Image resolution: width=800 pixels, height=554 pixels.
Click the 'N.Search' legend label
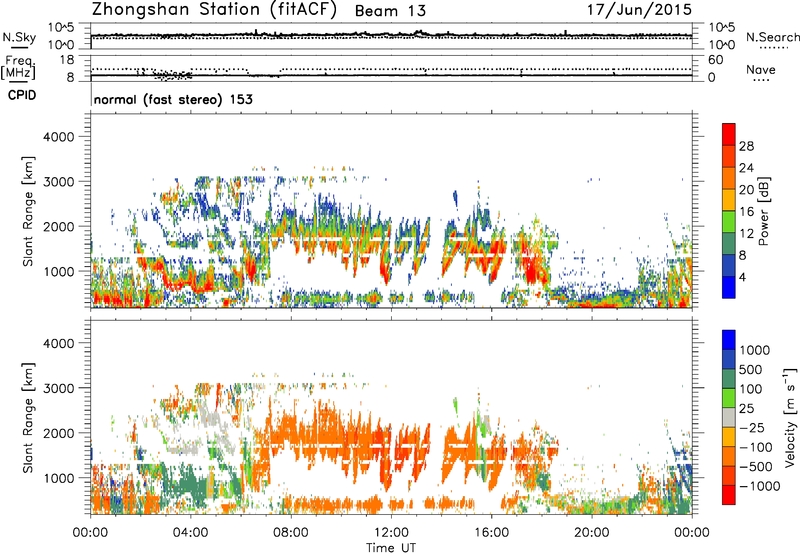772,37
